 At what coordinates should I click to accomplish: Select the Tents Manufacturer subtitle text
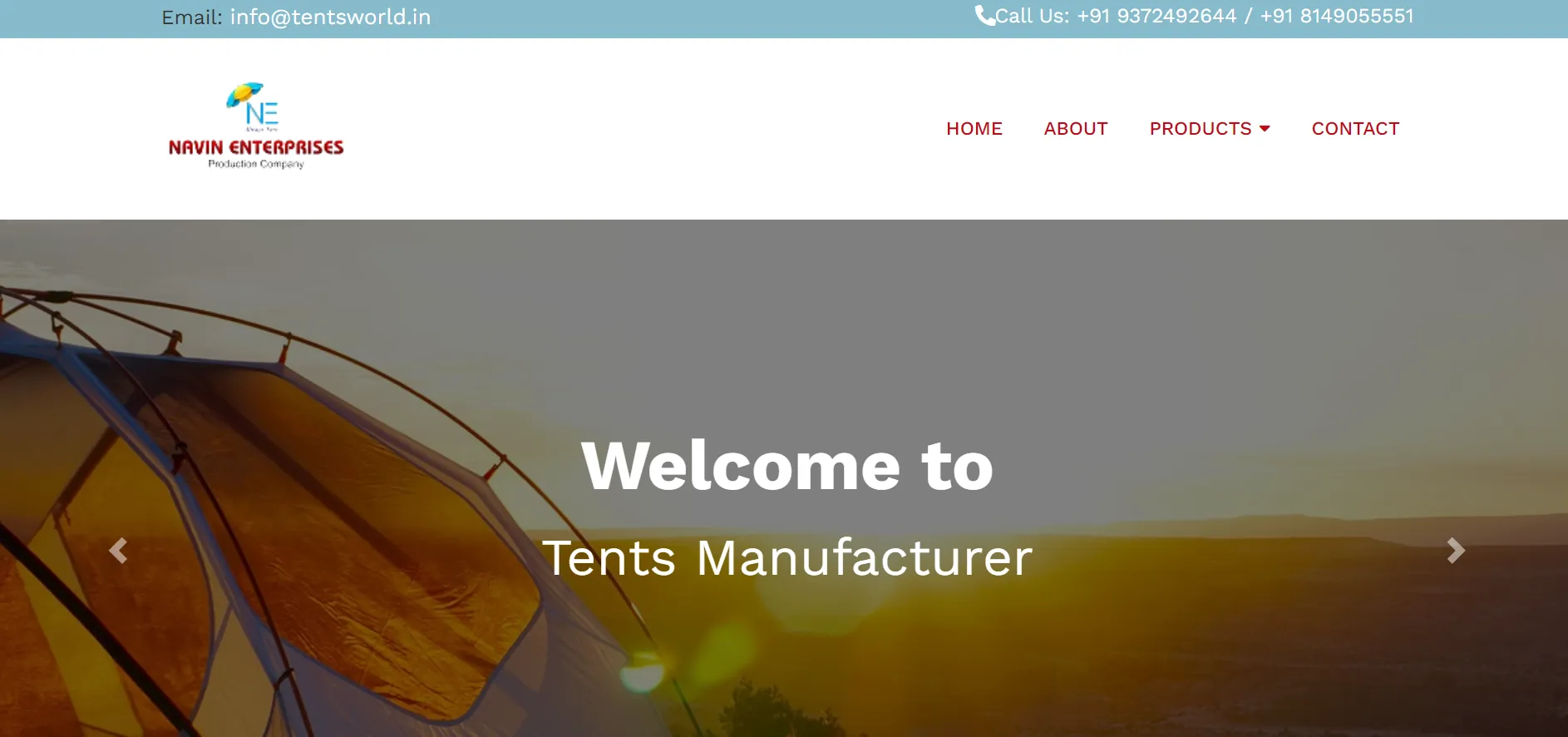(787, 557)
